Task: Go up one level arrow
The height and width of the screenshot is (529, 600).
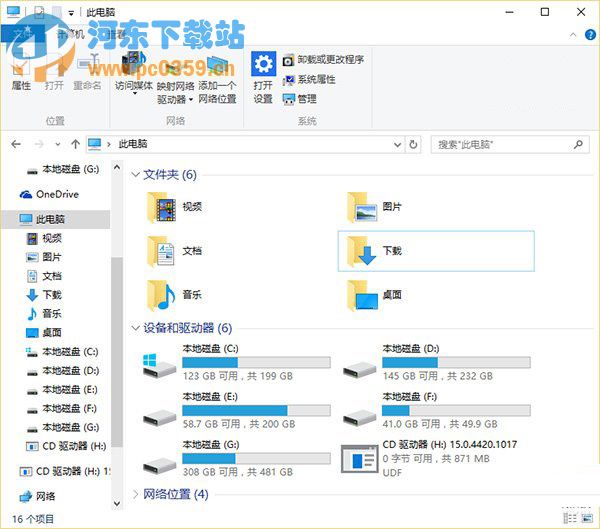Action: 75,144
